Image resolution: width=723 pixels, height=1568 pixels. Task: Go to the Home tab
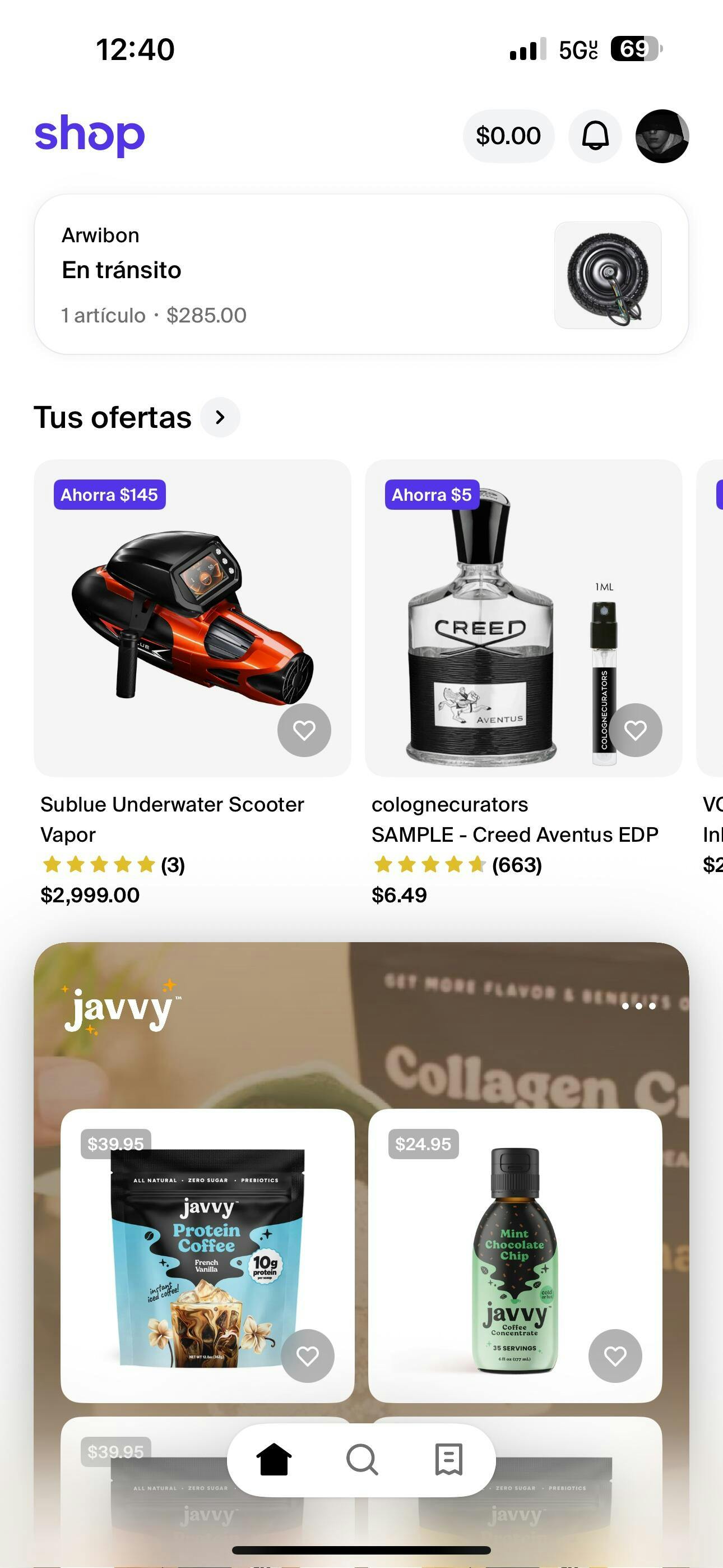click(x=274, y=1459)
